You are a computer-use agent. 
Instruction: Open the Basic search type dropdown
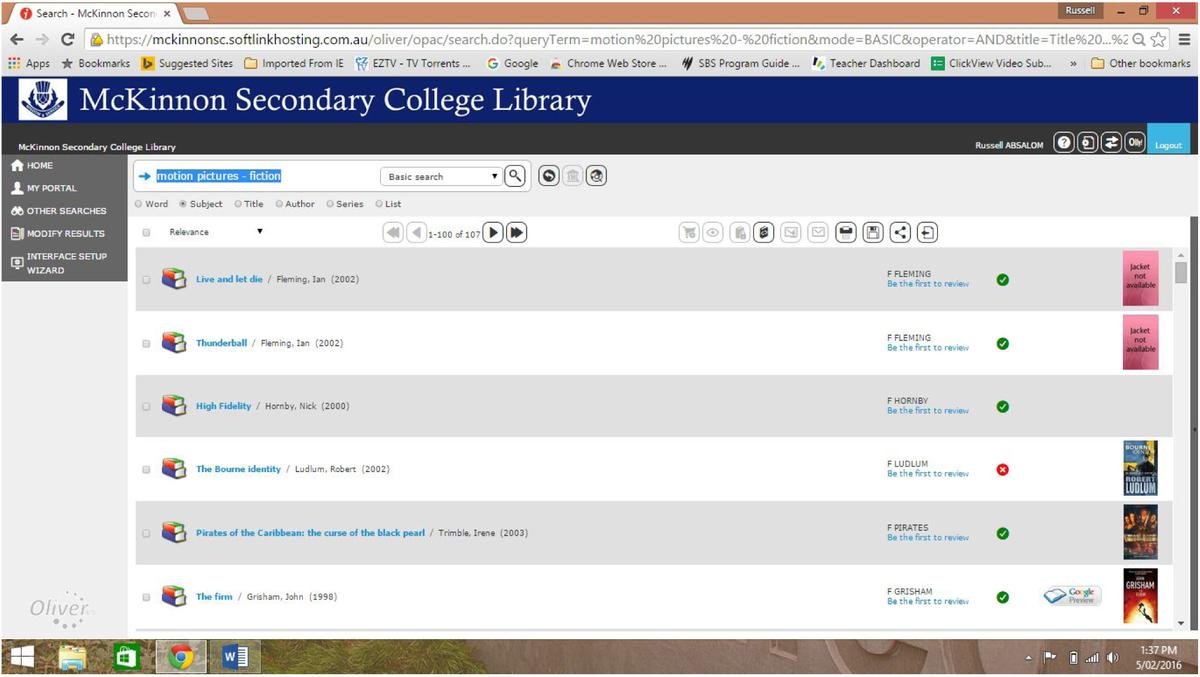(441, 177)
